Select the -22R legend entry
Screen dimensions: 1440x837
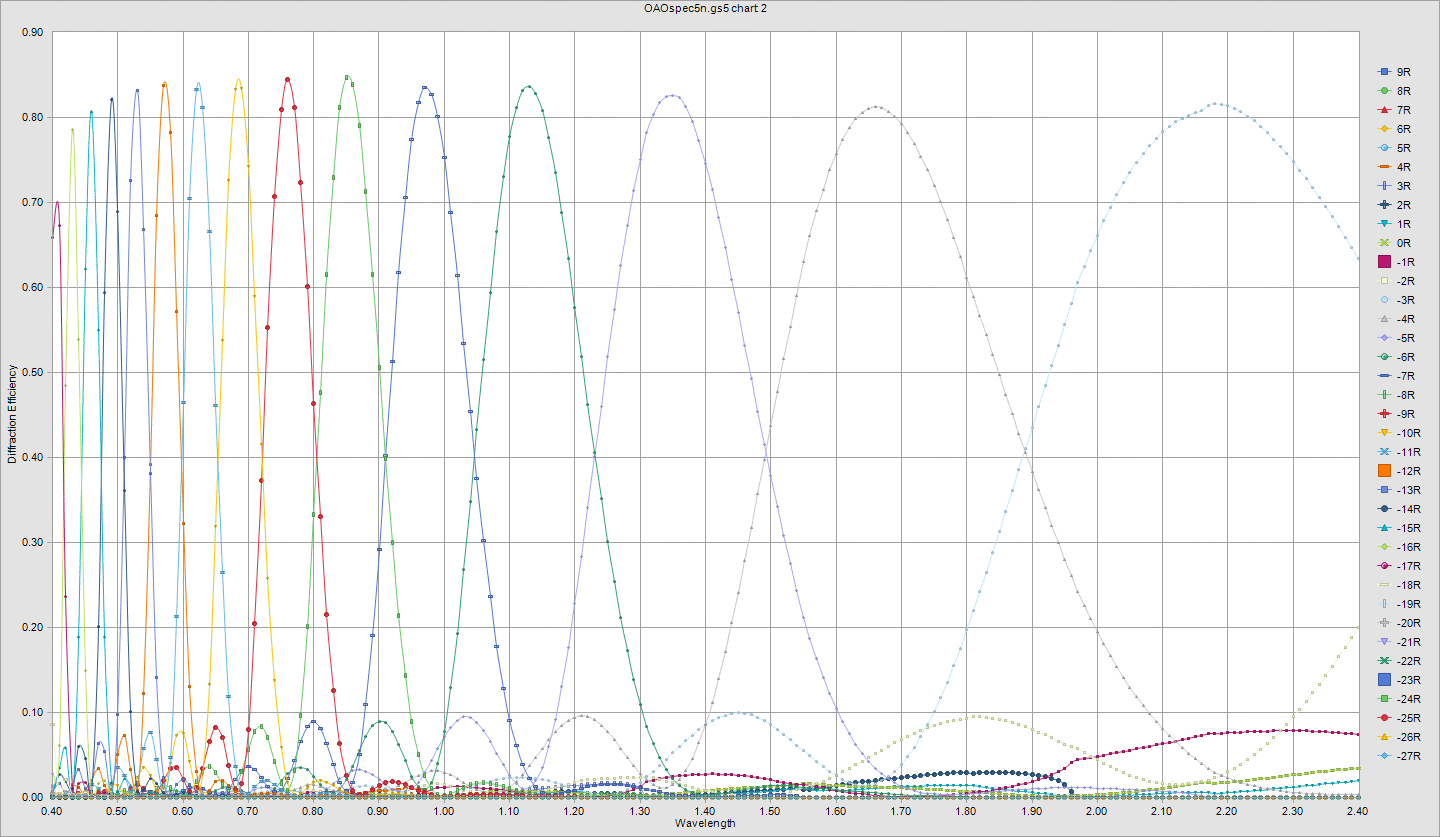click(x=1399, y=661)
